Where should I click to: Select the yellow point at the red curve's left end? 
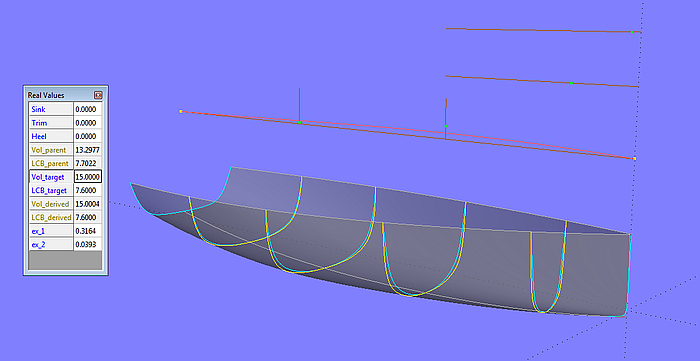181,111
